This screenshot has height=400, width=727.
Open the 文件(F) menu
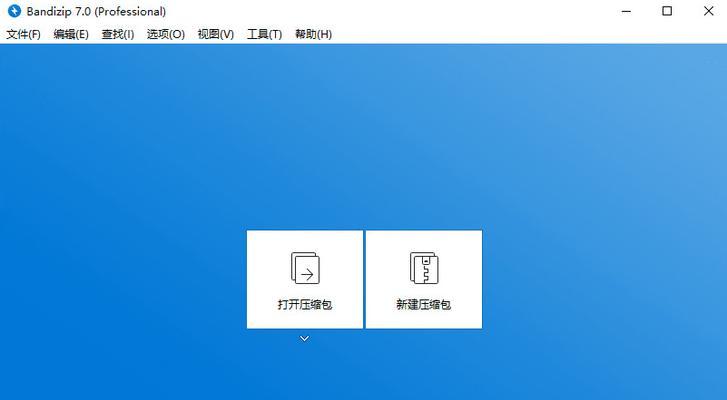pos(23,34)
